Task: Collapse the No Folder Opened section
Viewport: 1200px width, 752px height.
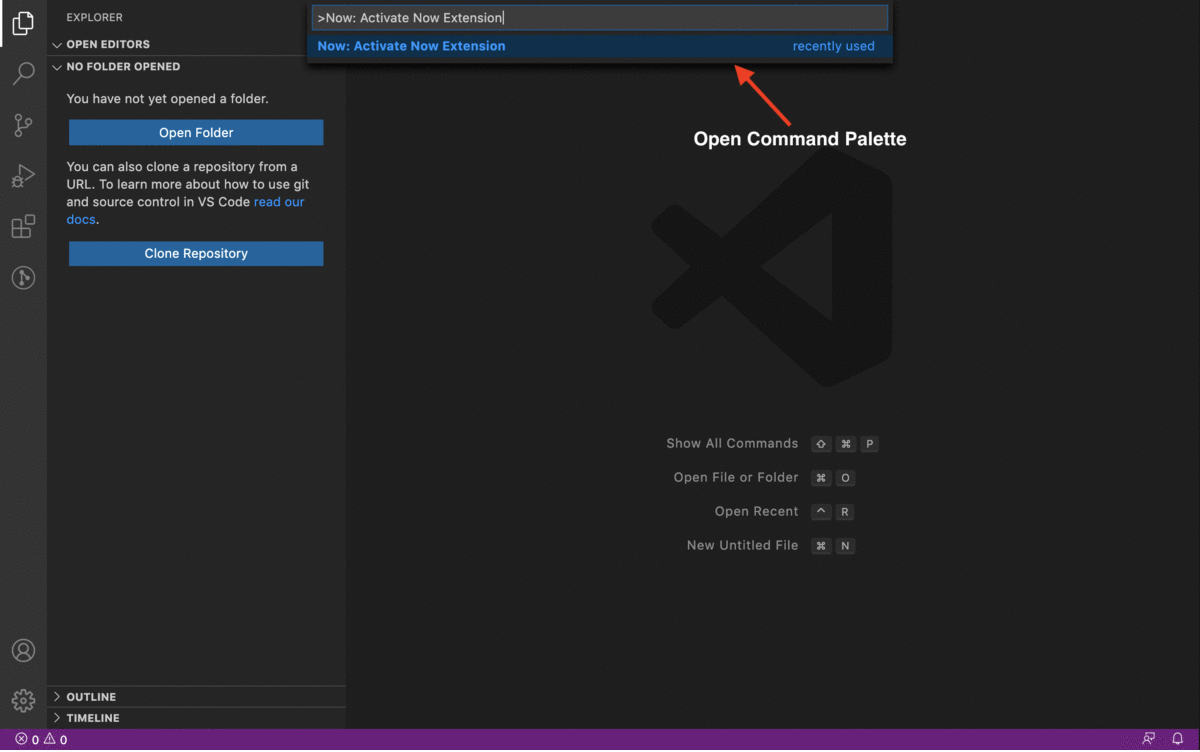Action: pos(196,66)
